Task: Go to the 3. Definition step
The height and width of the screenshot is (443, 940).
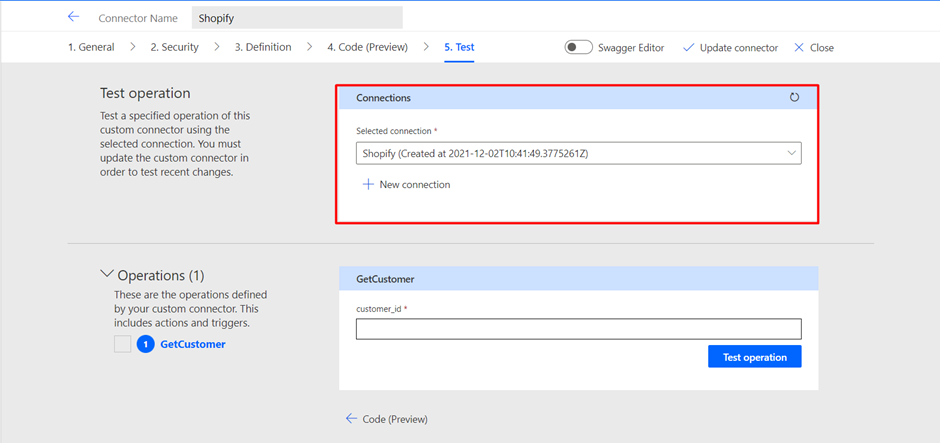Action: [x=263, y=47]
